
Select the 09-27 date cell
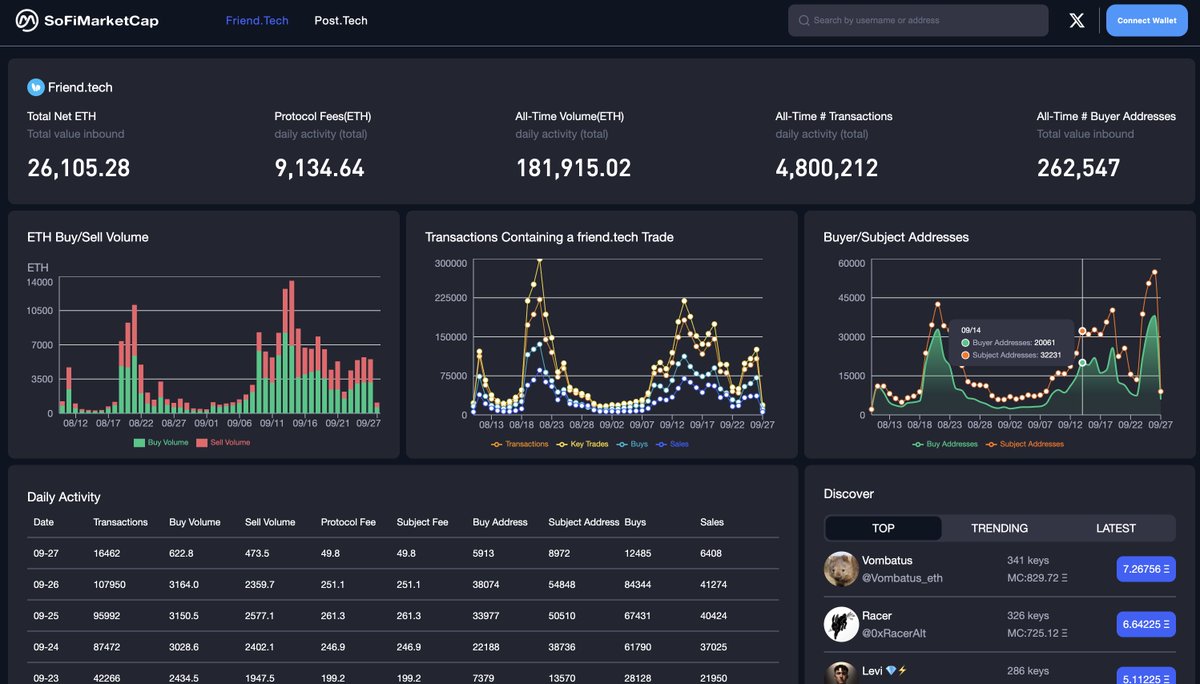tap(44, 553)
